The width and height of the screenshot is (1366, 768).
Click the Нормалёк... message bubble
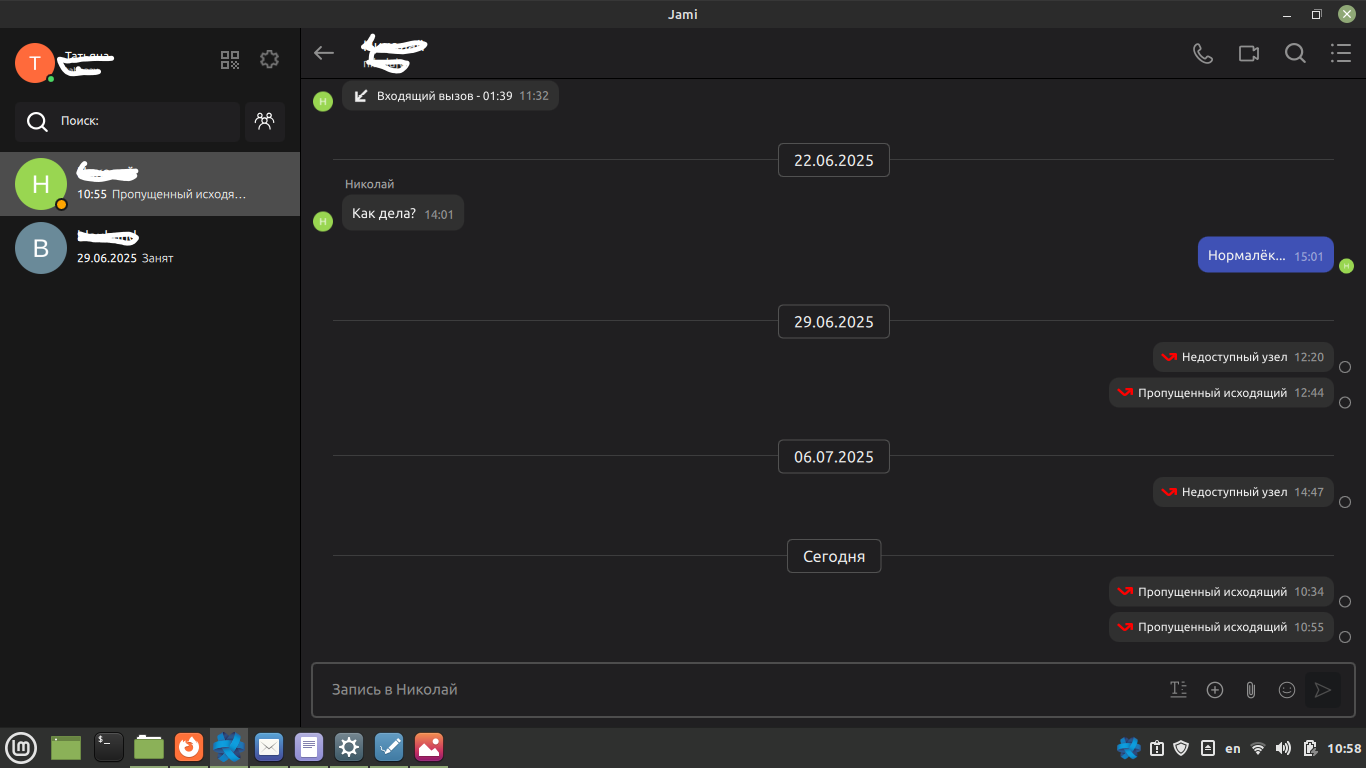point(1266,255)
